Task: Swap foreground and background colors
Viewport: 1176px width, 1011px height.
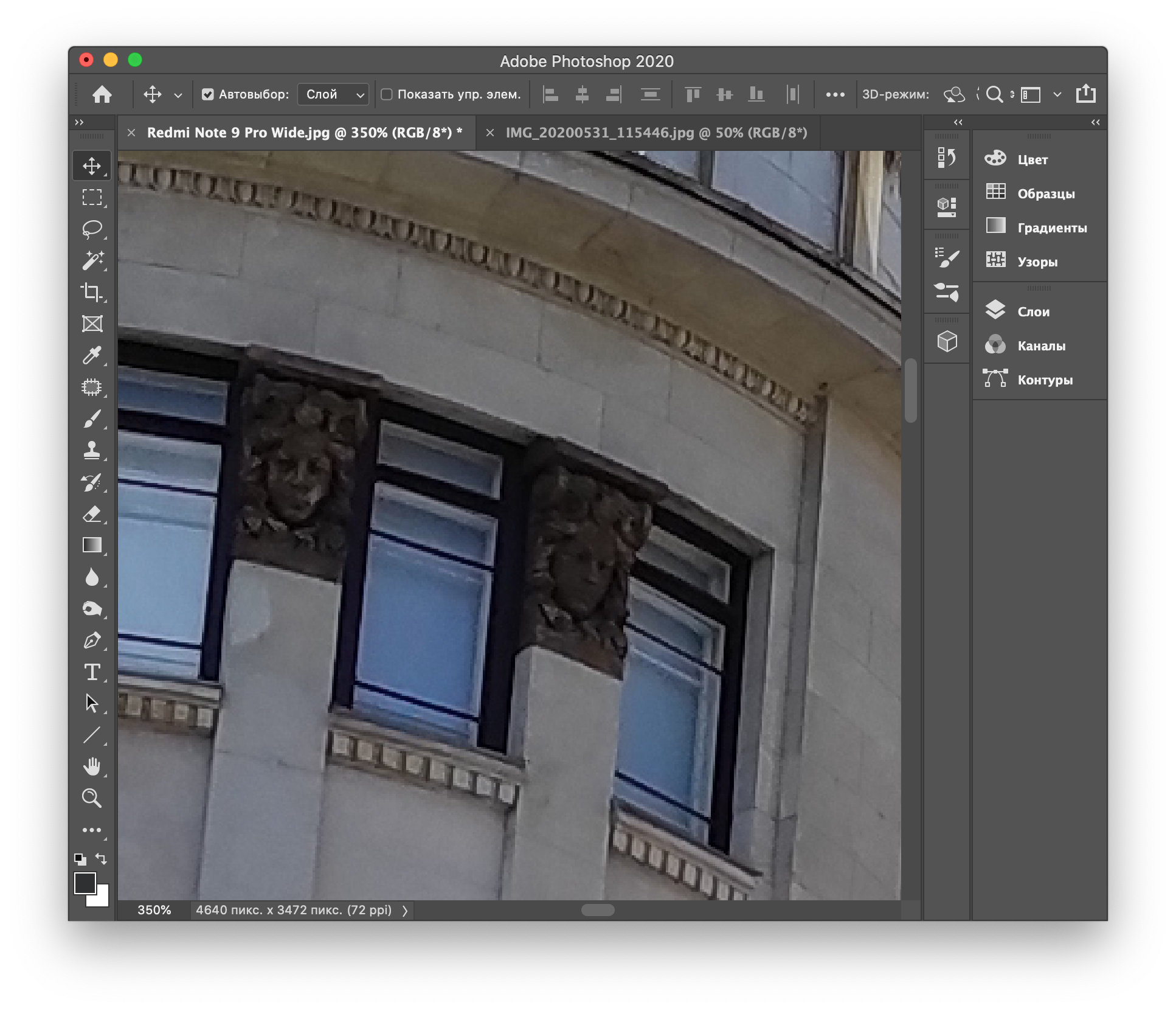Action: pos(102,858)
